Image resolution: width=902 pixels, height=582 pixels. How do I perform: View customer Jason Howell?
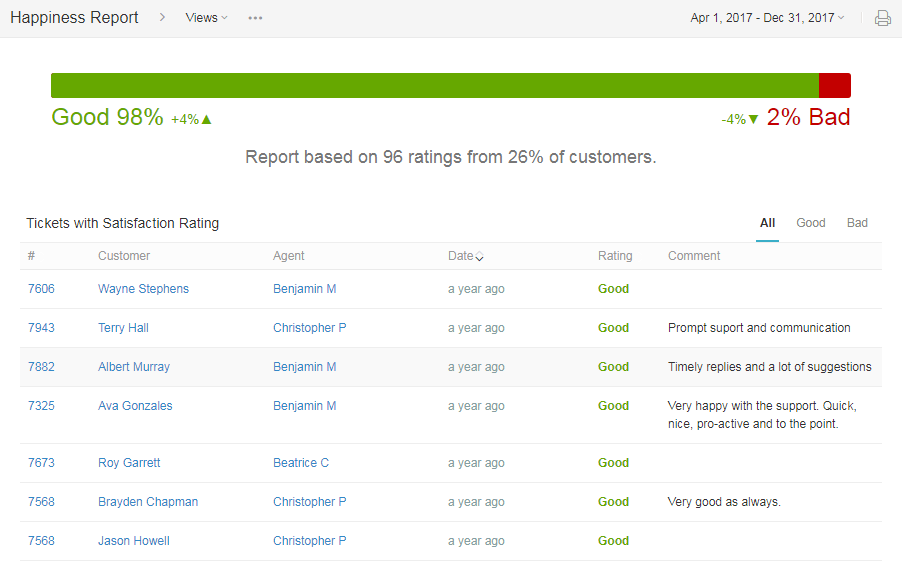[x=133, y=541]
